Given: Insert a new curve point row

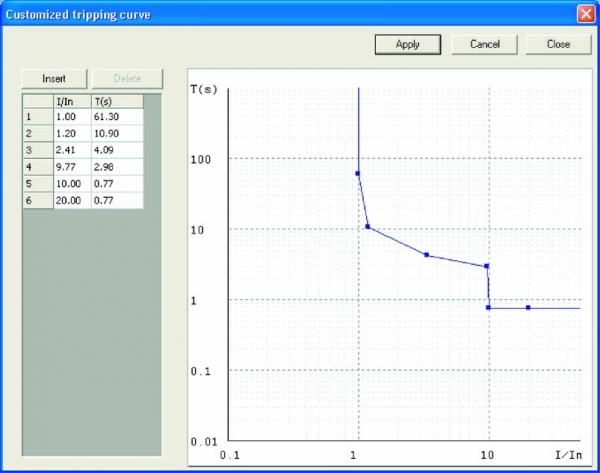Looking at the screenshot, I should click(x=54, y=78).
